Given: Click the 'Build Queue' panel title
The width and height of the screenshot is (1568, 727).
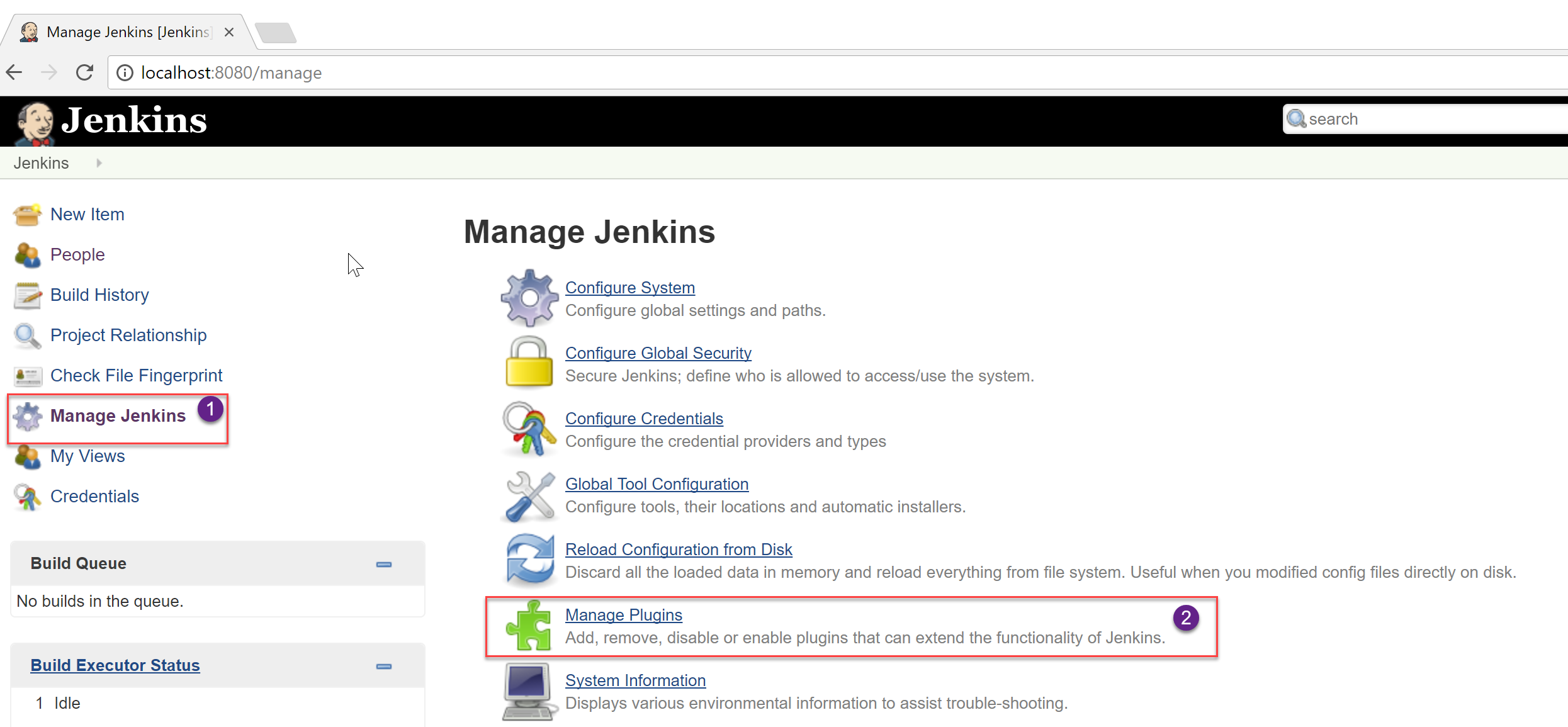Looking at the screenshot, I should click(79, 563).
